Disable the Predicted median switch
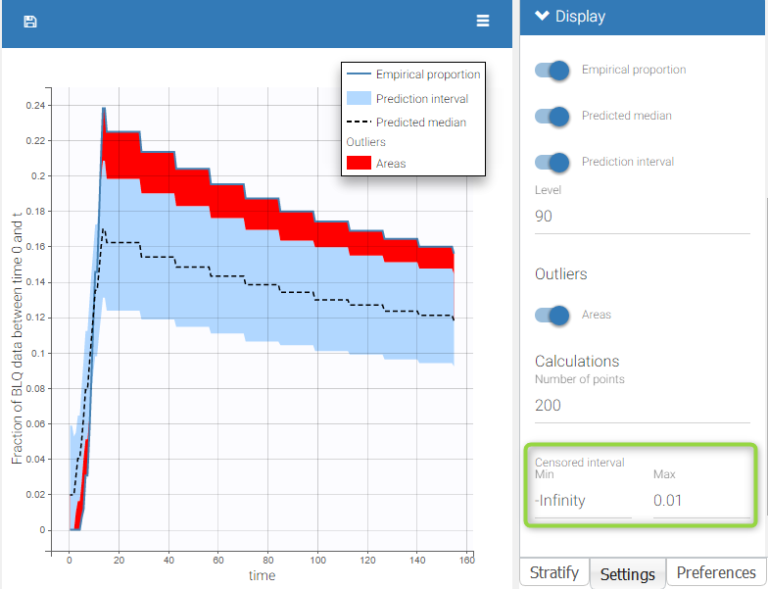 point(552,116)
